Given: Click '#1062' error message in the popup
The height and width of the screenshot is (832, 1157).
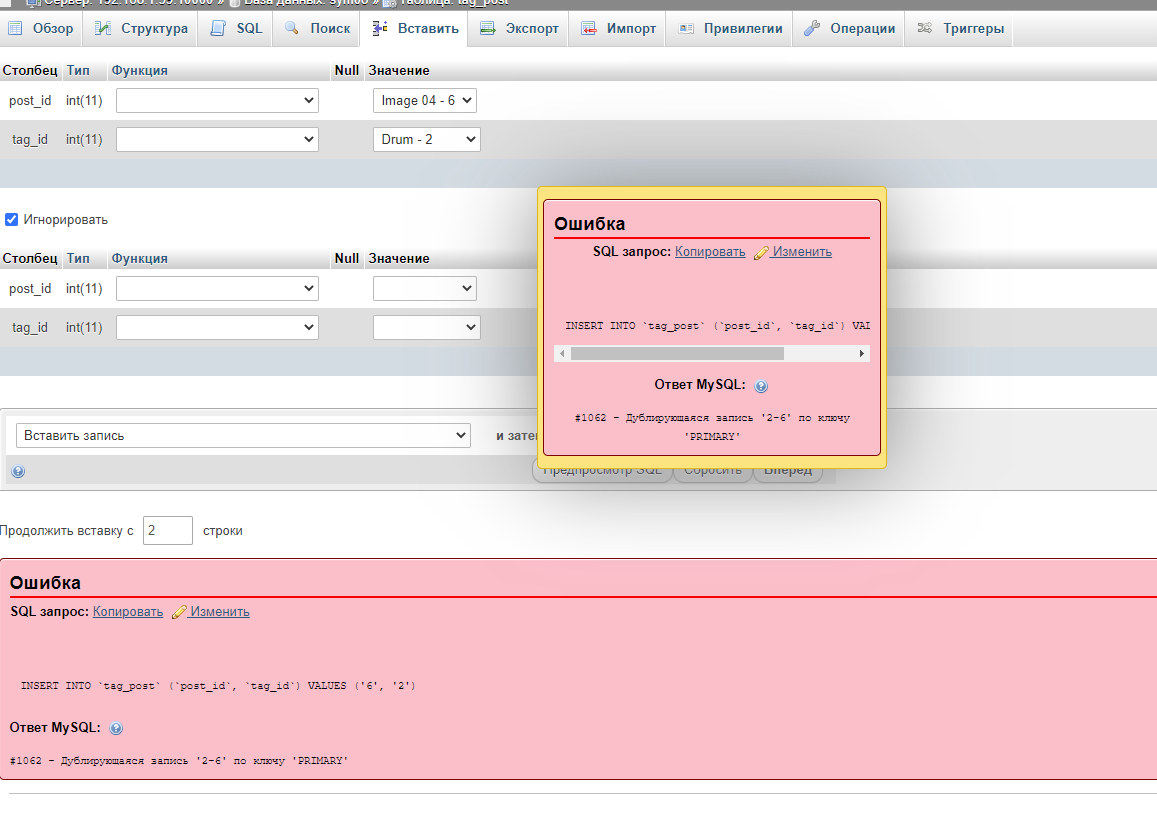Looking at the screenshot, I should tap(712, 427).
